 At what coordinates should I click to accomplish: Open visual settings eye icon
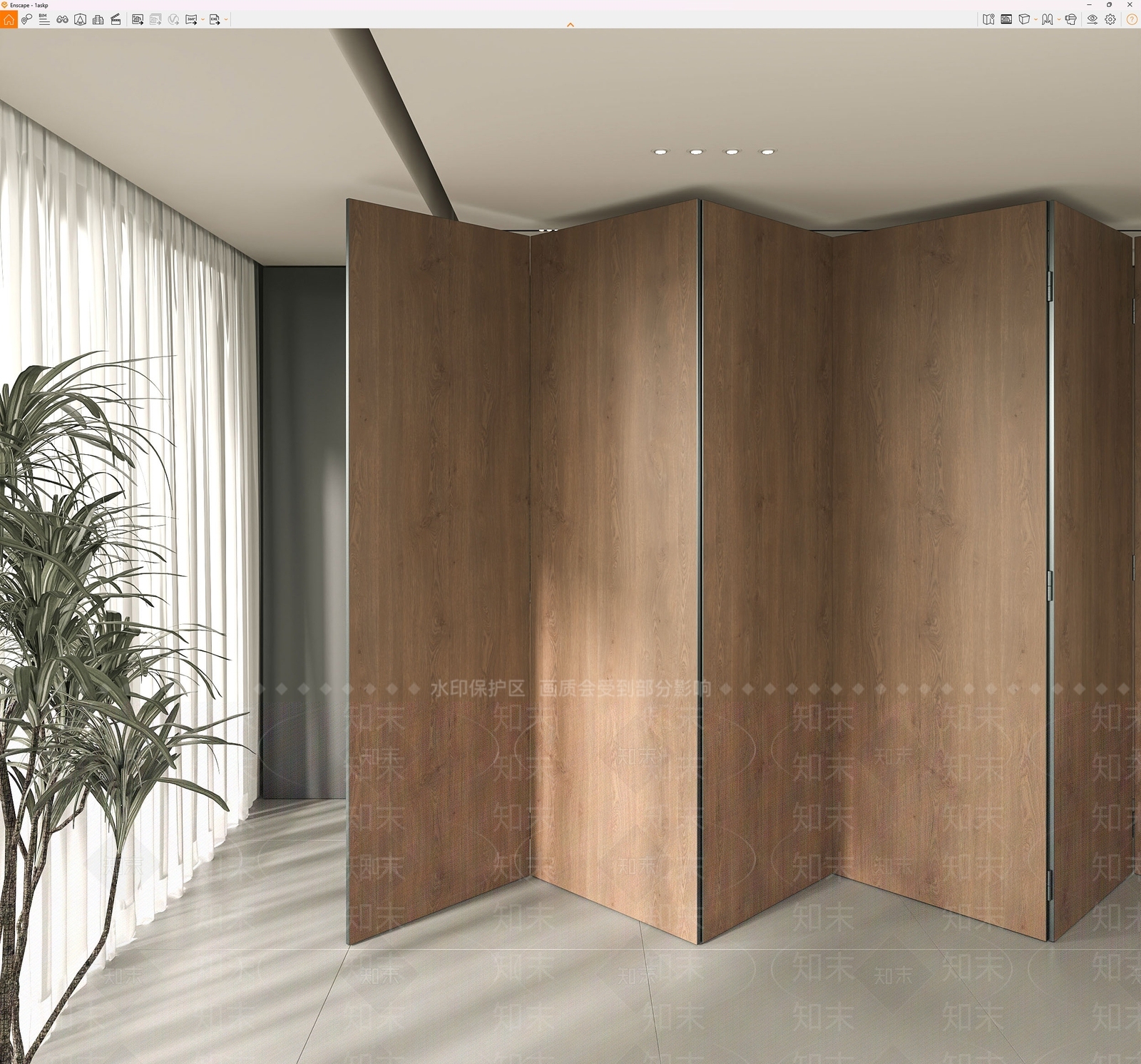(1092, 19)
